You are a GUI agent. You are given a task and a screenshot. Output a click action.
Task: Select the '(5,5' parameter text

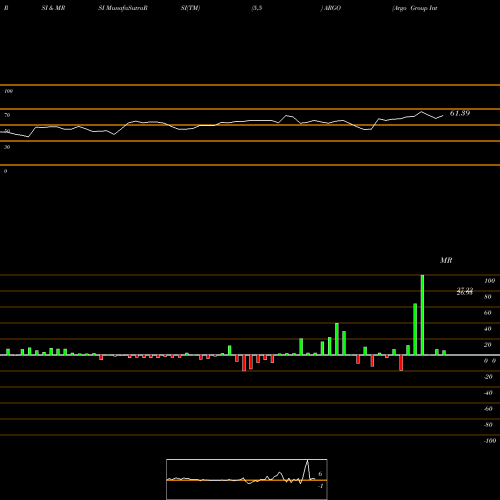[257, 8]
